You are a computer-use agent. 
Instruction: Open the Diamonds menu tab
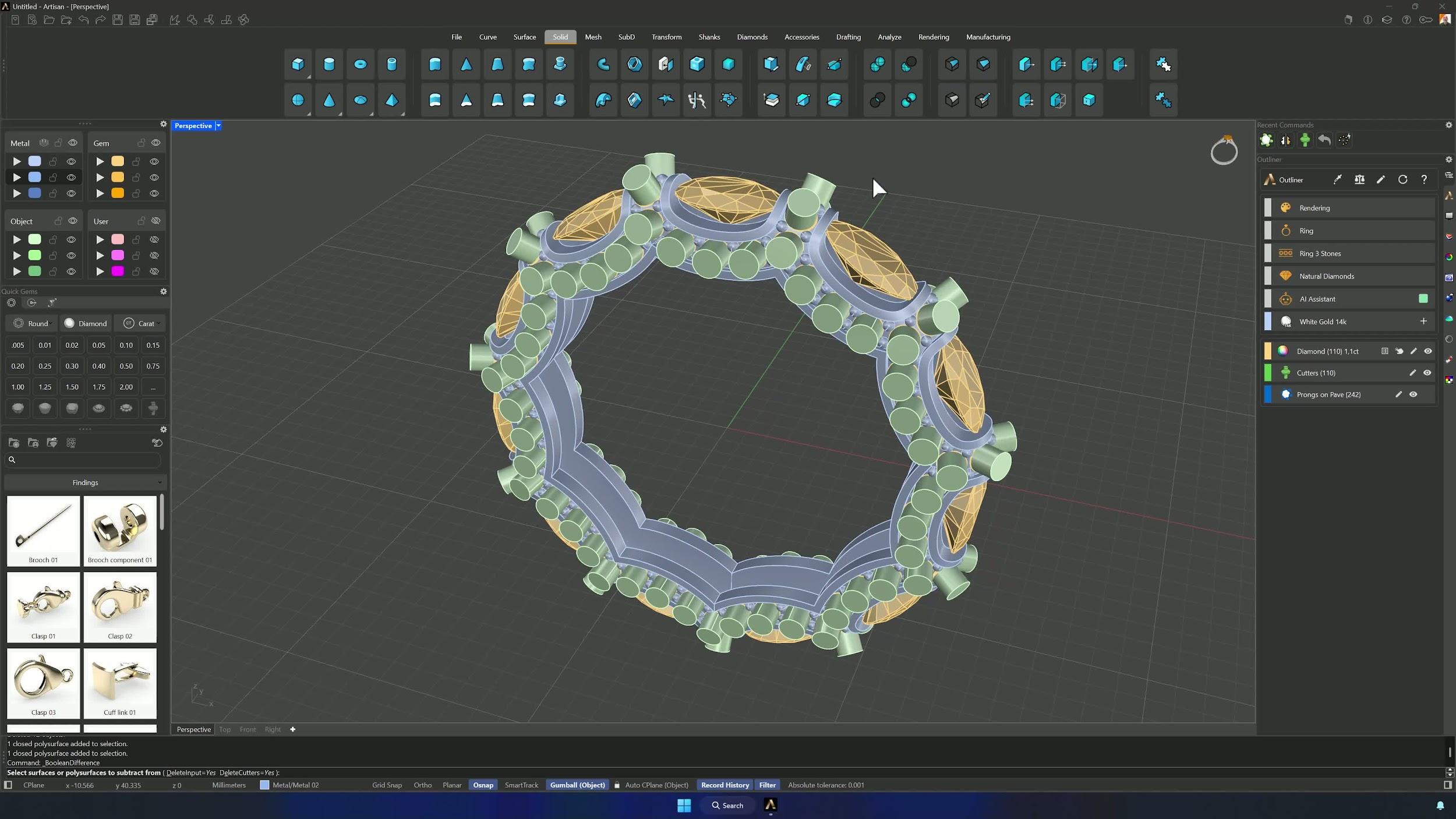click(x=752, y=37)
